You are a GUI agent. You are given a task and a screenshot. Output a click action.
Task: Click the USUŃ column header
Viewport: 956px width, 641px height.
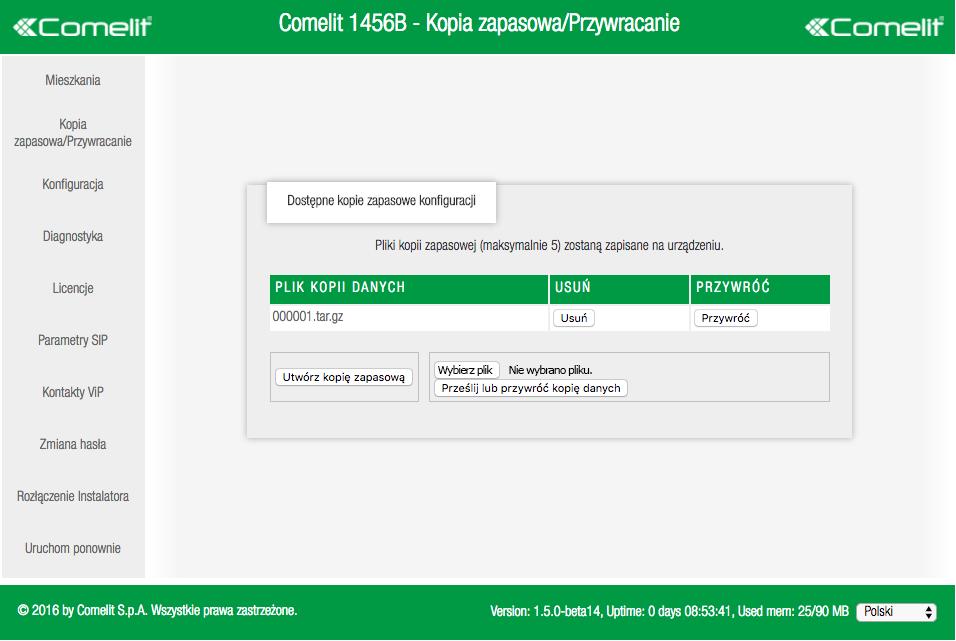[619, 288]
